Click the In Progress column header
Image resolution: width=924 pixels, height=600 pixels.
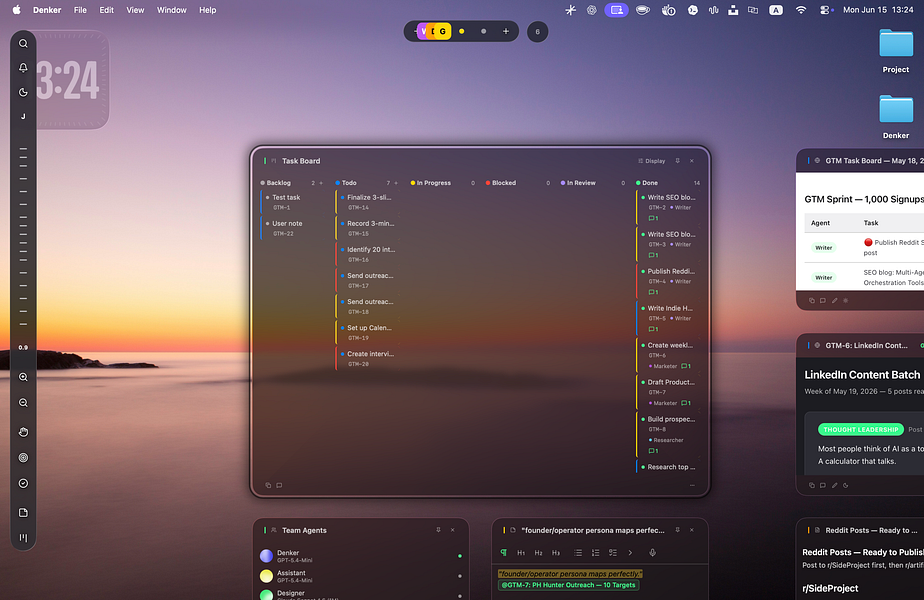pos(433,183)
